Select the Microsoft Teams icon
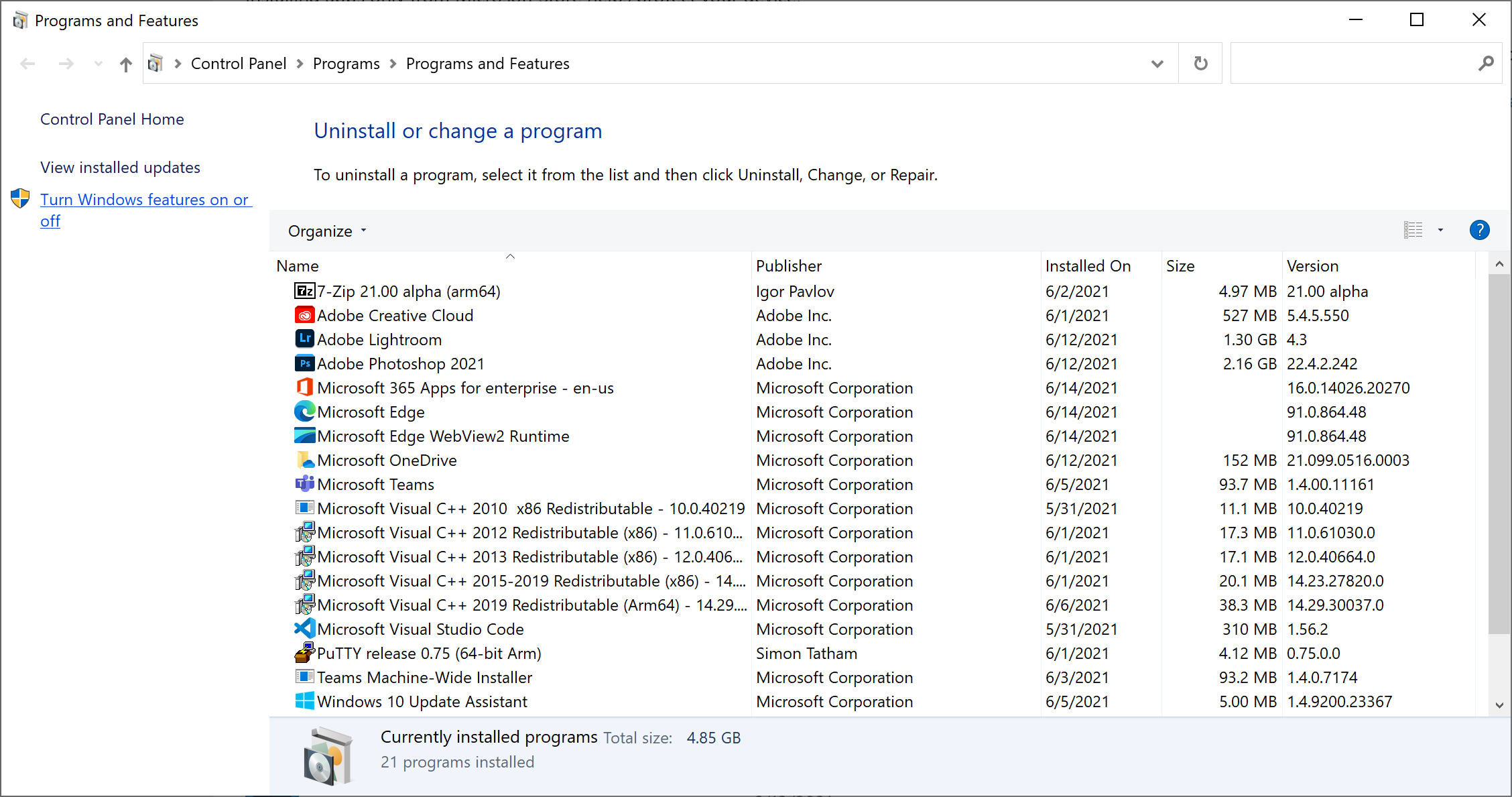Viewport: 1512px width, 797px height. [x=304, y=484]
